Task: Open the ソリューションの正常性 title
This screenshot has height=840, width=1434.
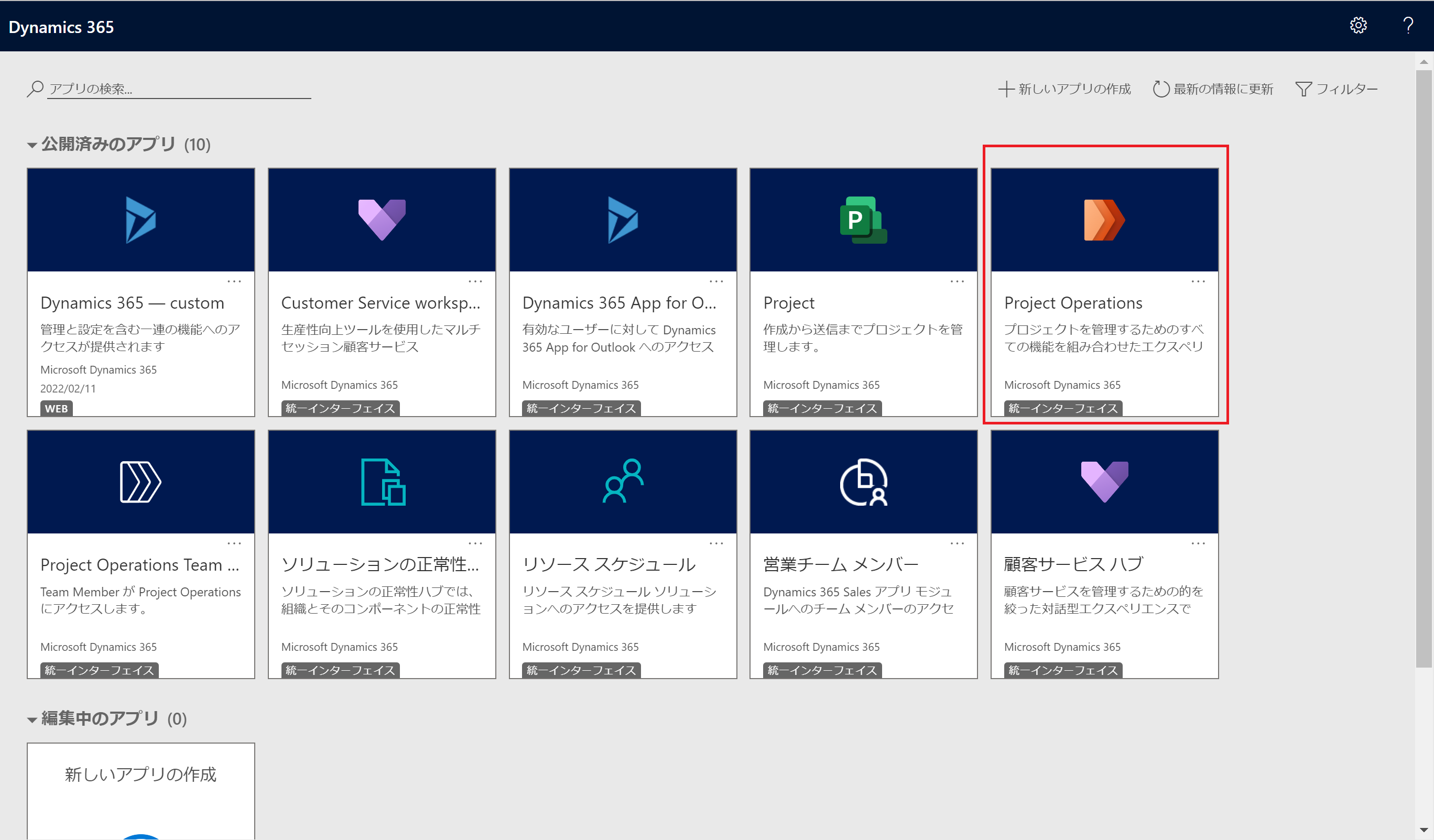Action: tap(380, 564)
